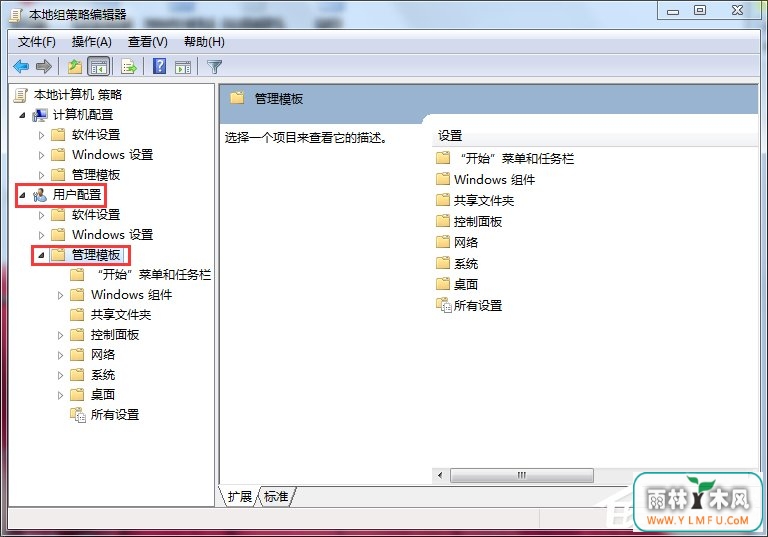Click 桌面 label in right pane
Image resolution: width=768 pixels, height=537 pixels.
466,284
